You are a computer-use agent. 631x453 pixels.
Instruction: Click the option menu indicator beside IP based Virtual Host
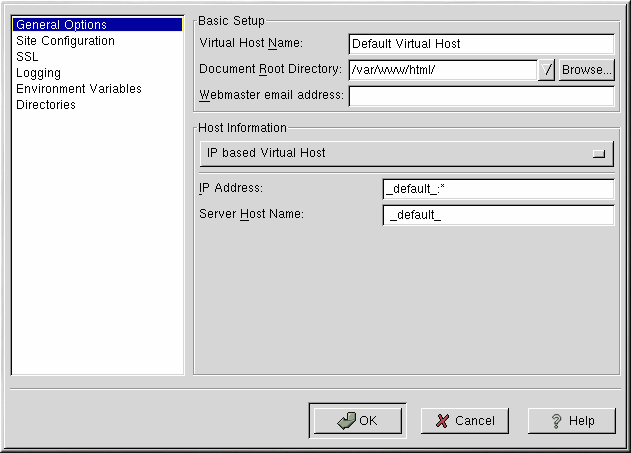click(x=599, y=153)
